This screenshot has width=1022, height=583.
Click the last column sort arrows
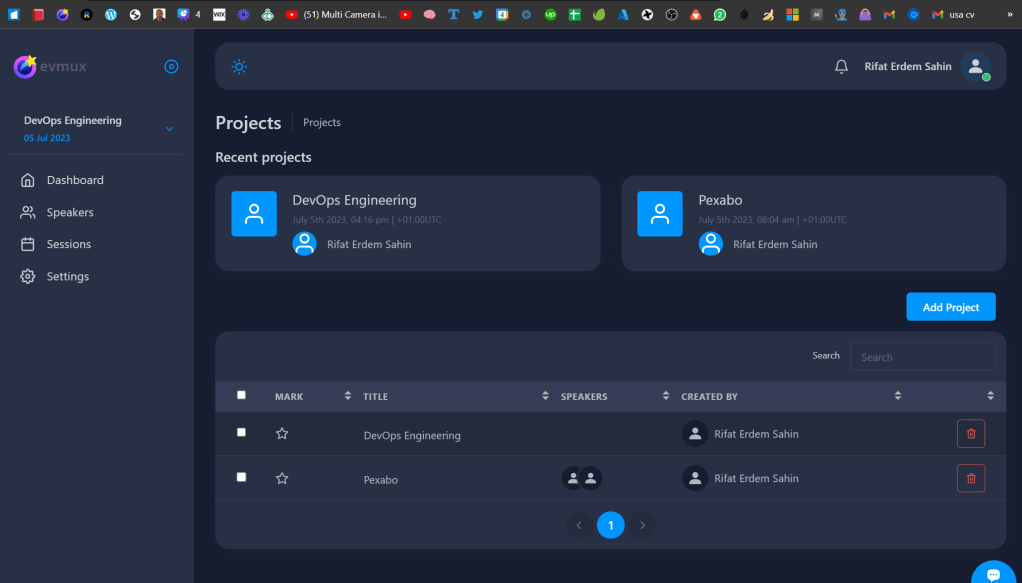[x=990, y=396]
